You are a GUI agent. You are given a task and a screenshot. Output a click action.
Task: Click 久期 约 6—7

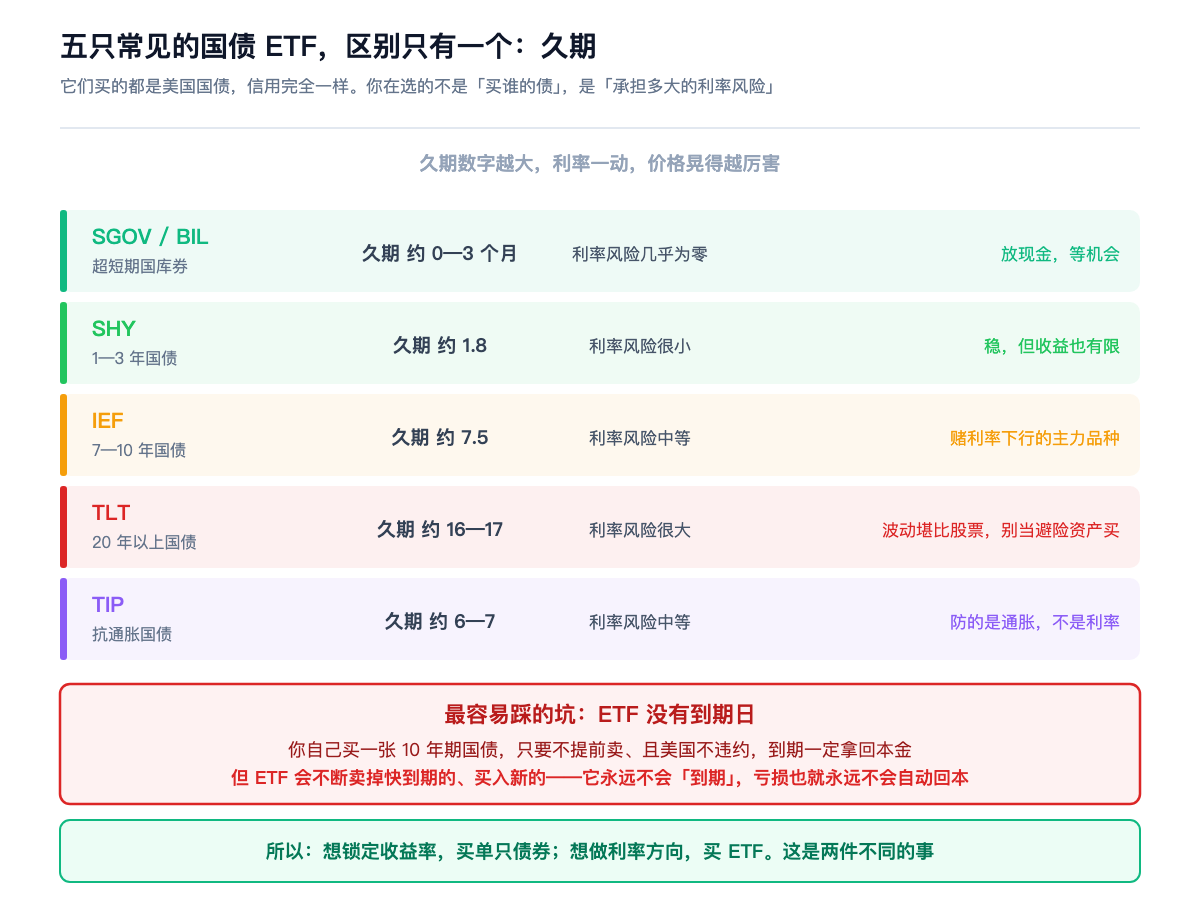pos(440,621)
